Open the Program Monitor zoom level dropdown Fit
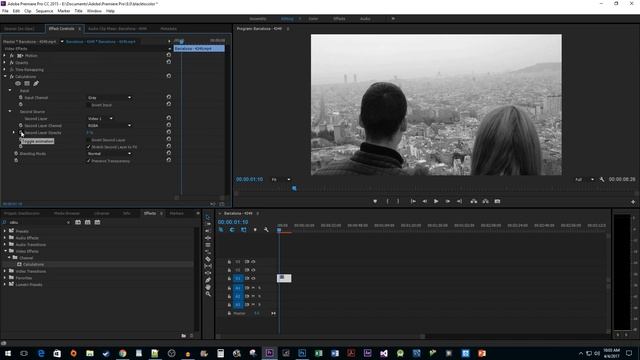The width and height of the screenshot is (640, 360). click(281, 179)
